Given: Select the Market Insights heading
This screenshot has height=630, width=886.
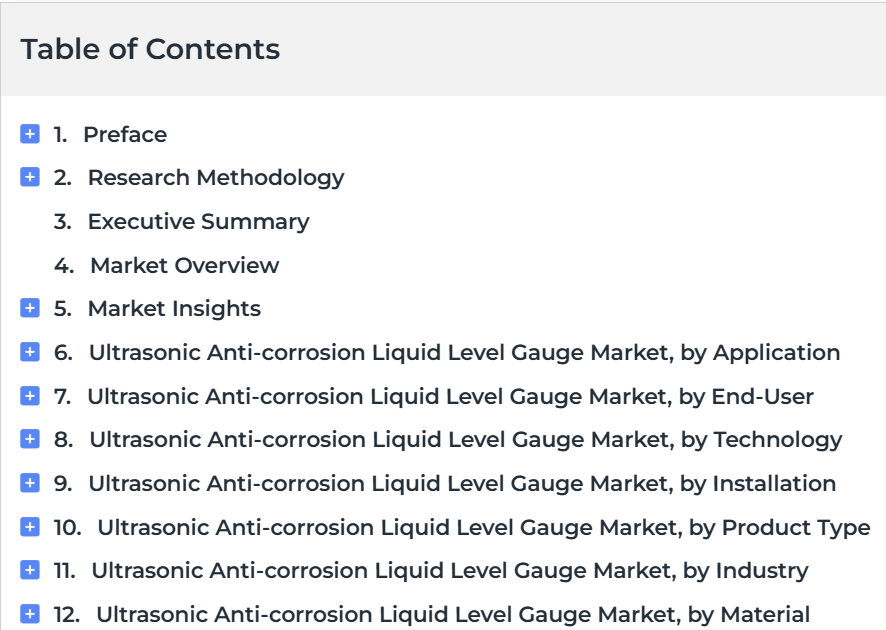Looking at the screenshot, I should point(174,309).
